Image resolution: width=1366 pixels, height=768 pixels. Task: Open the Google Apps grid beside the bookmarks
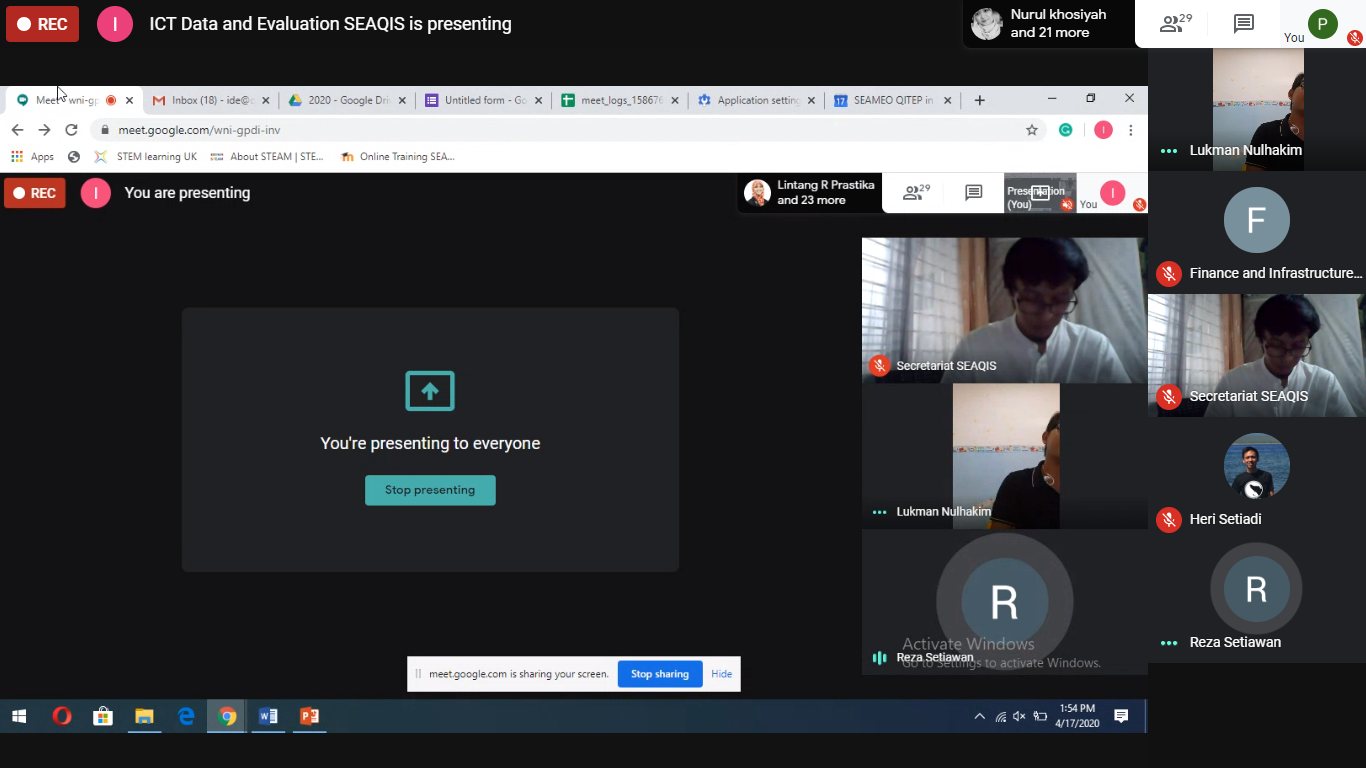pos(16,156)
